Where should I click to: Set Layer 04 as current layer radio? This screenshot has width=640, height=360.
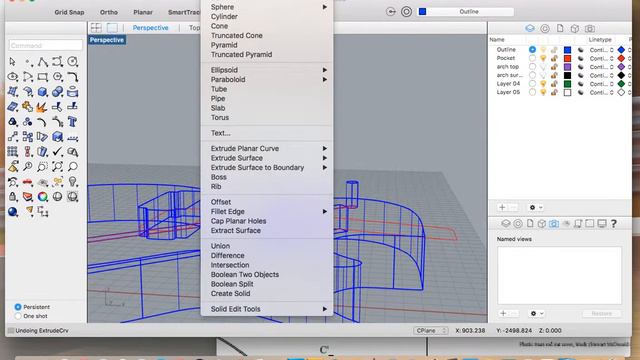pyautogui.click(x=532, y=84)
